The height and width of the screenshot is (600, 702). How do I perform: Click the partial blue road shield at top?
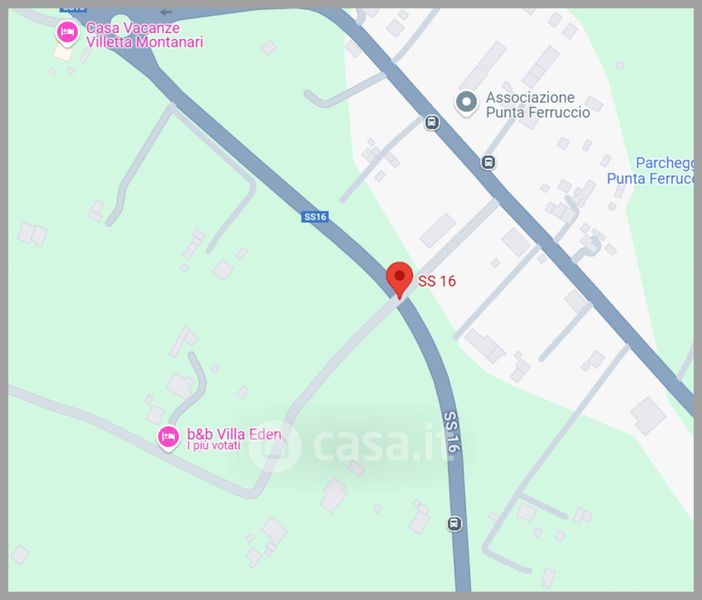coord(73,9)
